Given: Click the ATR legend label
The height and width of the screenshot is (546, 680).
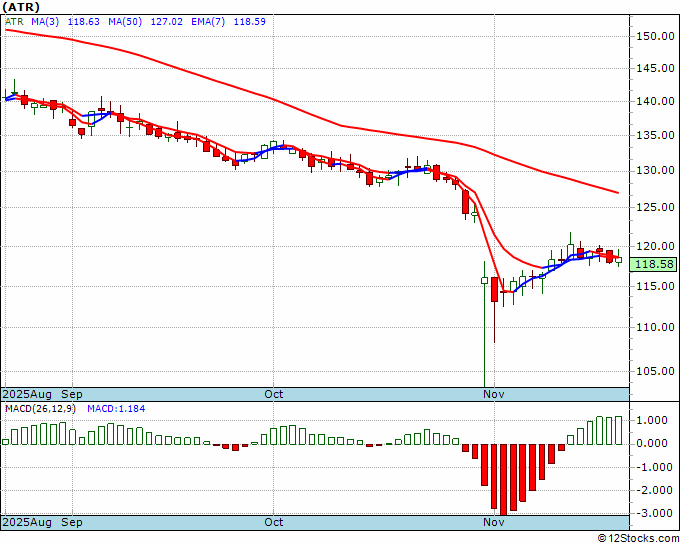Looking at the screenshot, I should 13,22.
